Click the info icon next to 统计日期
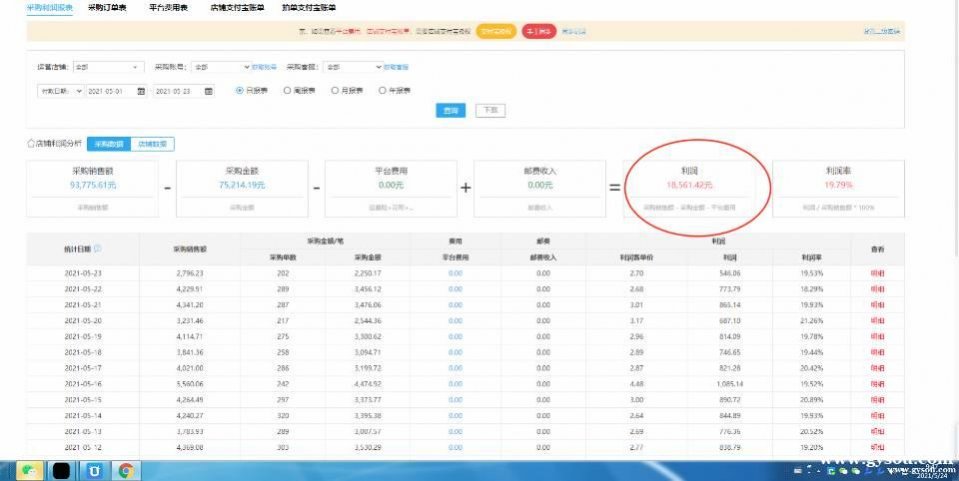The width and height of the screenshot is (959, 481). point(98,249)
